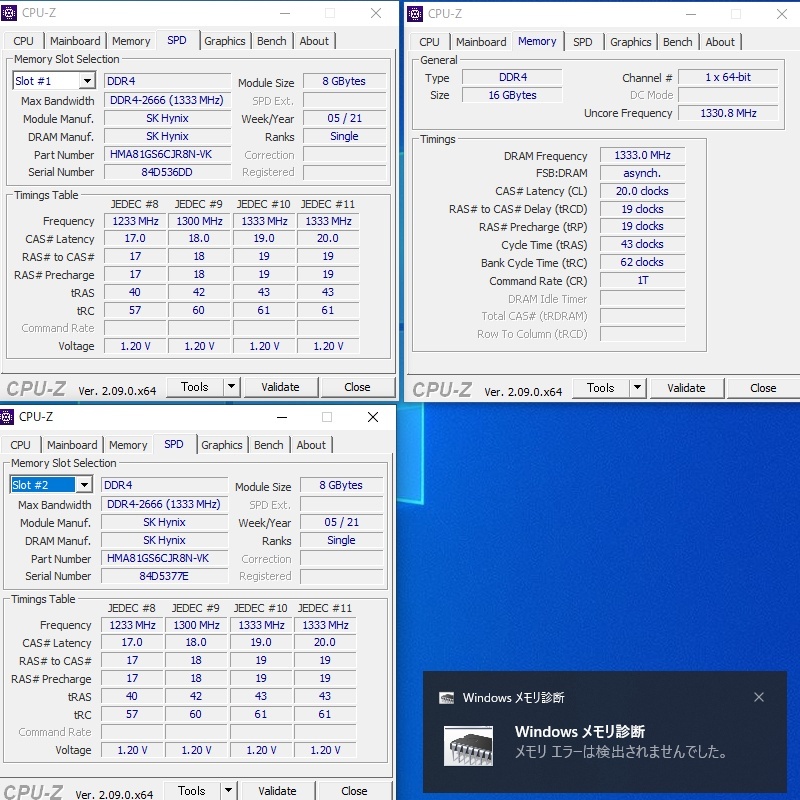Click serial number field 84D536DD

tap(167, 172)
